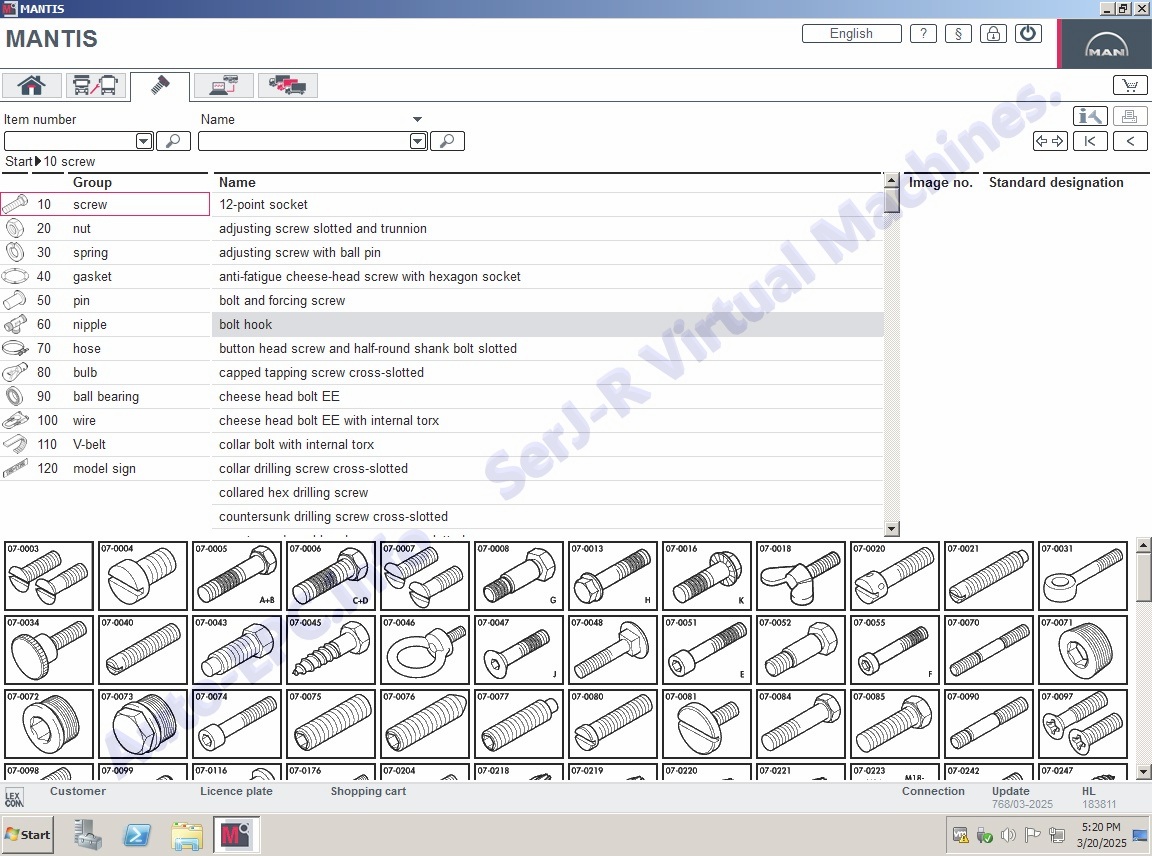
Task: Select bolt hook row
Action: (547, 325)
